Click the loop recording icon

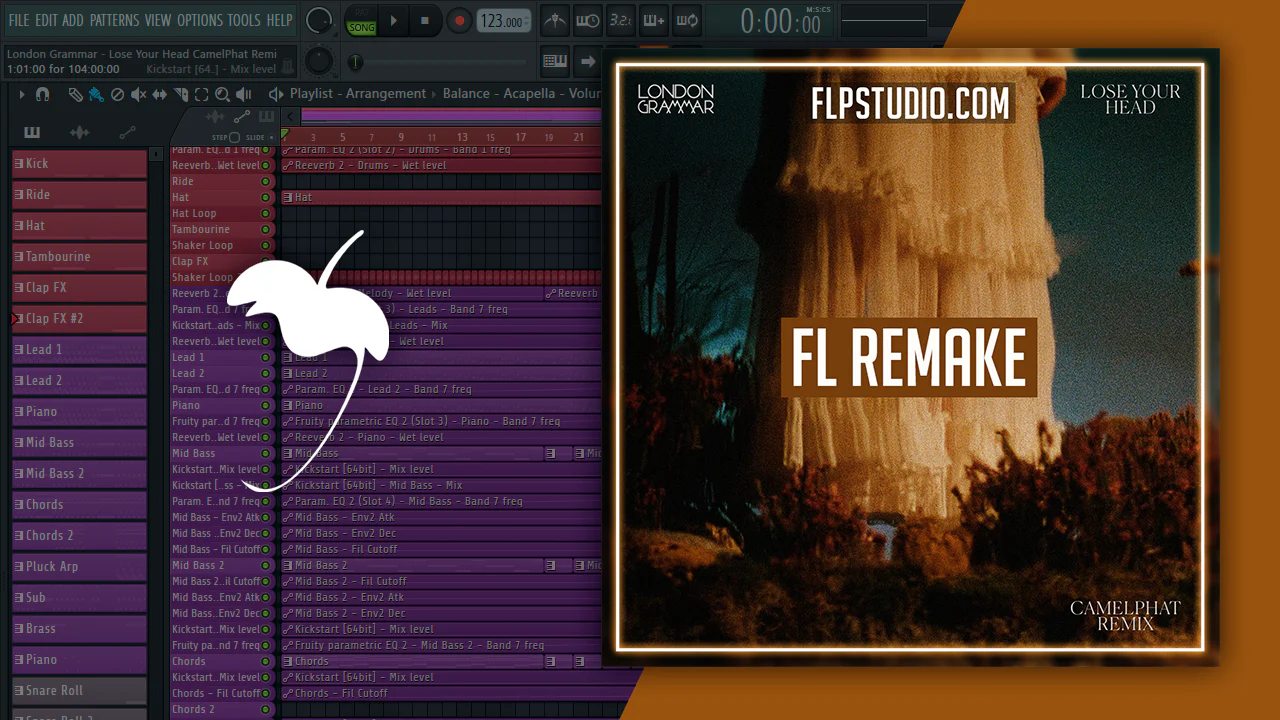686,20
